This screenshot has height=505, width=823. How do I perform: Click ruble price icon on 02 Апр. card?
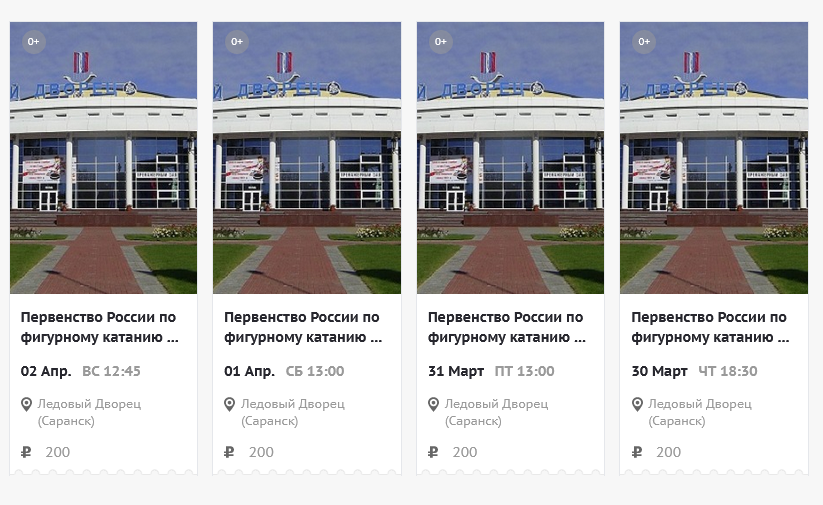coord(26,452)
